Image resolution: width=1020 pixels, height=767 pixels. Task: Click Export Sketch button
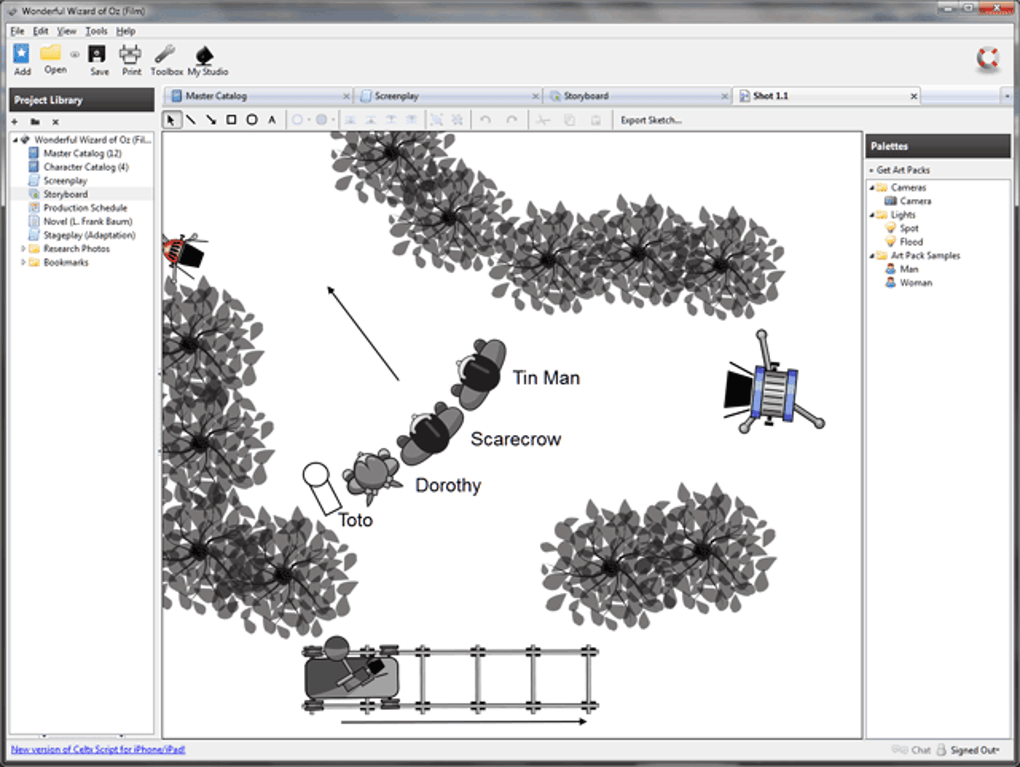(651, 120)
